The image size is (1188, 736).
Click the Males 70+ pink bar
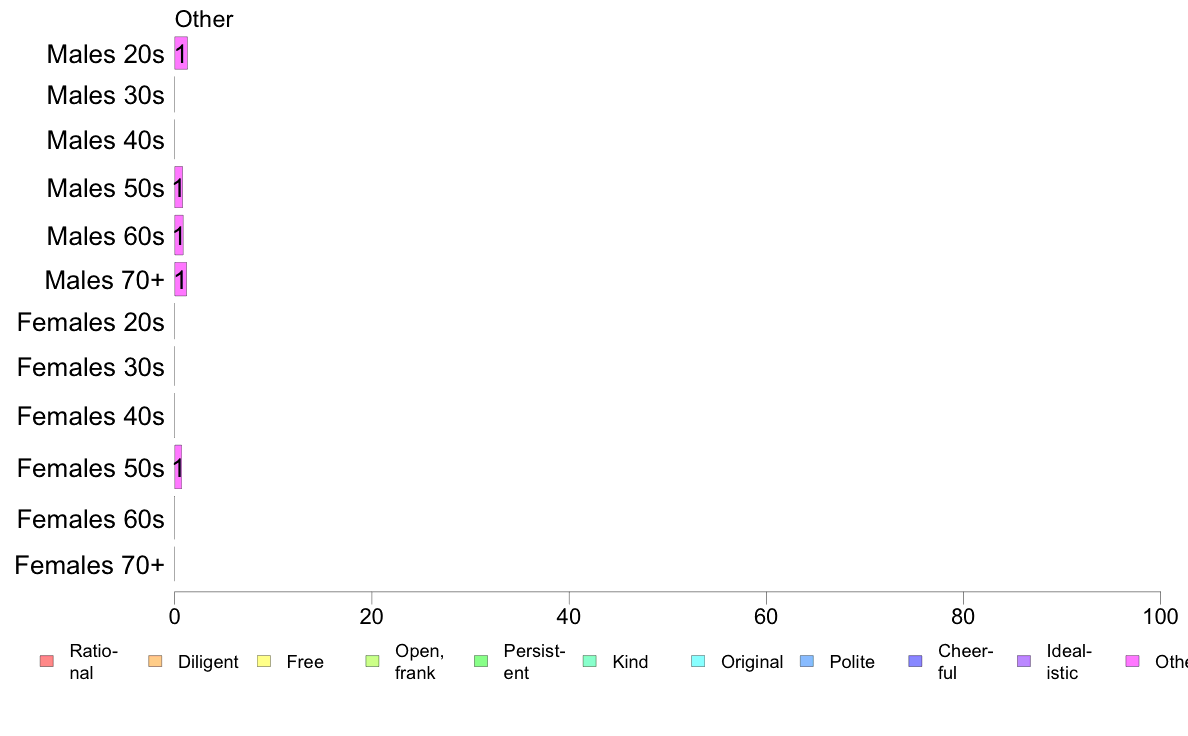[180, 280]
